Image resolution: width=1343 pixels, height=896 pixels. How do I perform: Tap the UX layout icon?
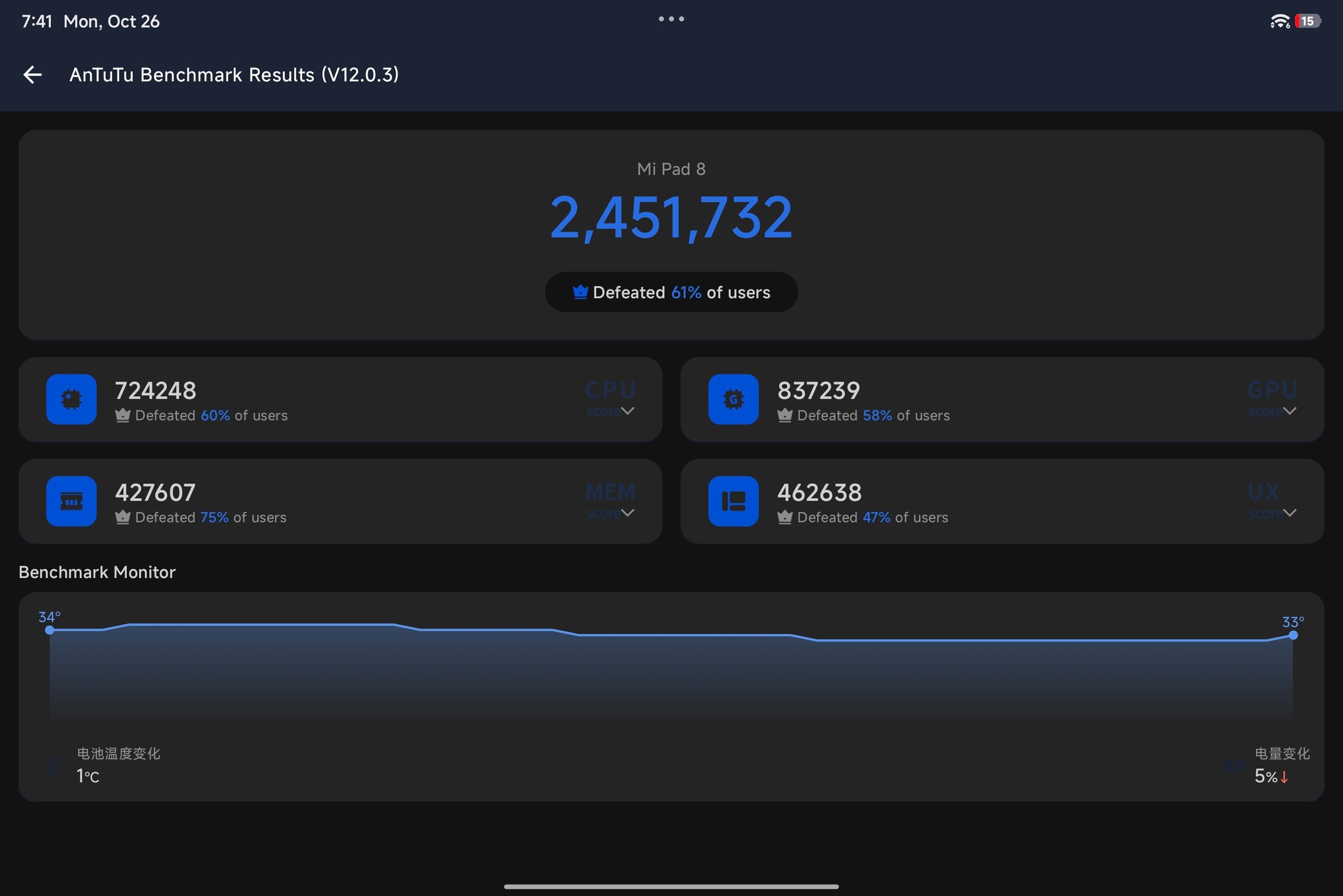point(733,501)
